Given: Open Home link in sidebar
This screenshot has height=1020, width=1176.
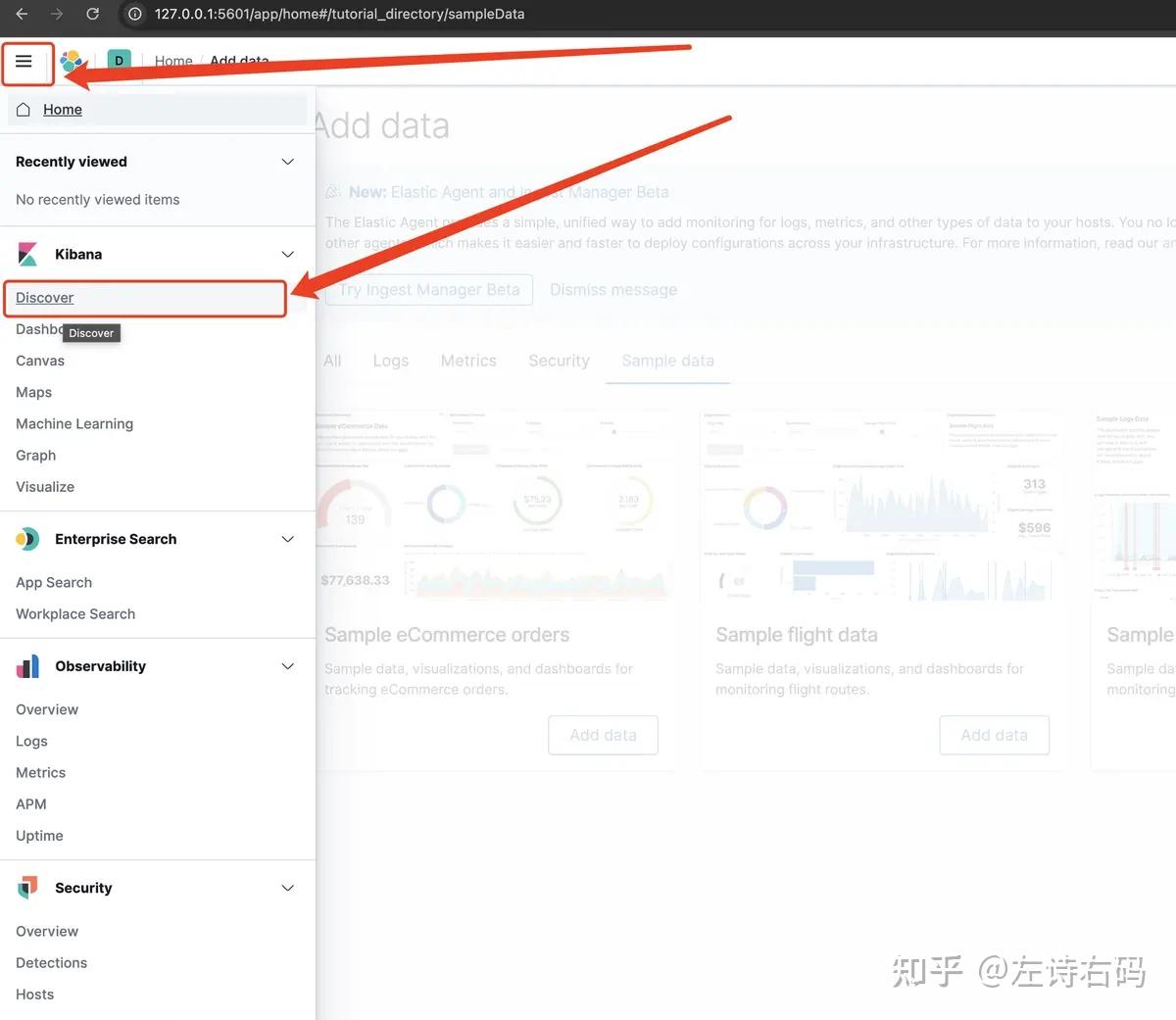Looking at the screenshot, I should click(x=63, y=110).
